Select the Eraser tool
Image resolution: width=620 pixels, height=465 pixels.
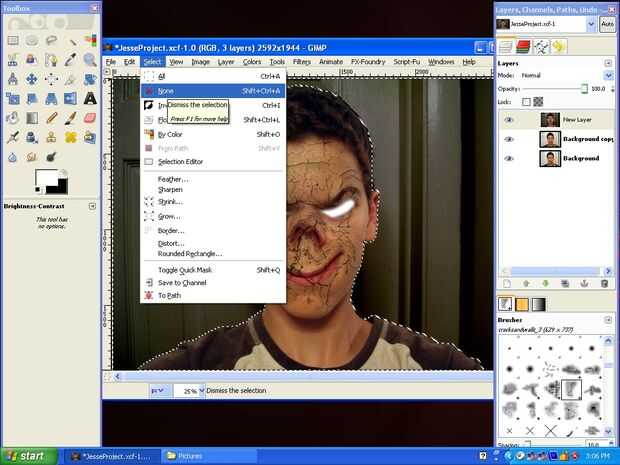click(x=90, y=118)
